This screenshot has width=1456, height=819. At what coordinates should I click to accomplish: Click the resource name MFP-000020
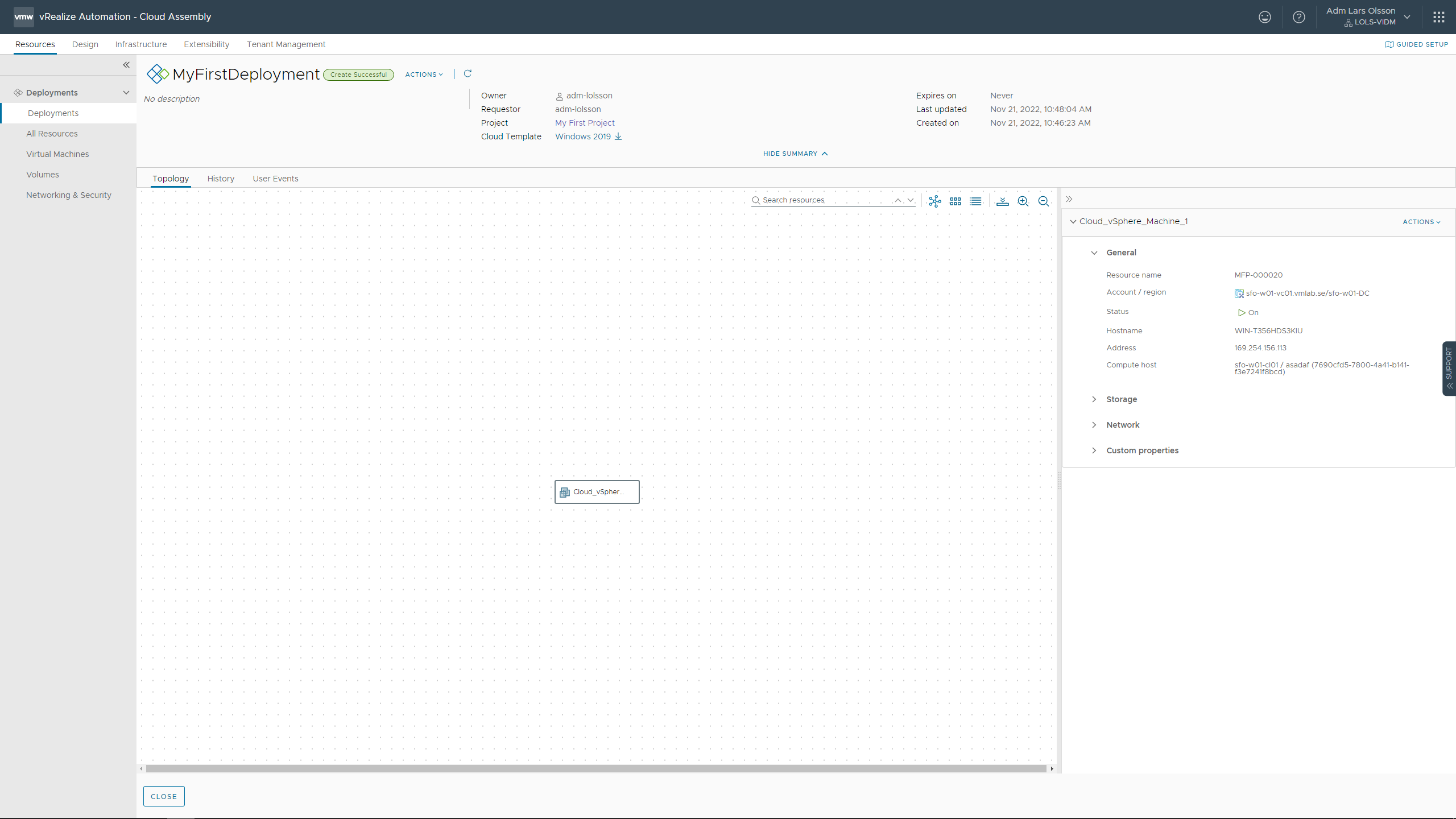[1259, 275]
